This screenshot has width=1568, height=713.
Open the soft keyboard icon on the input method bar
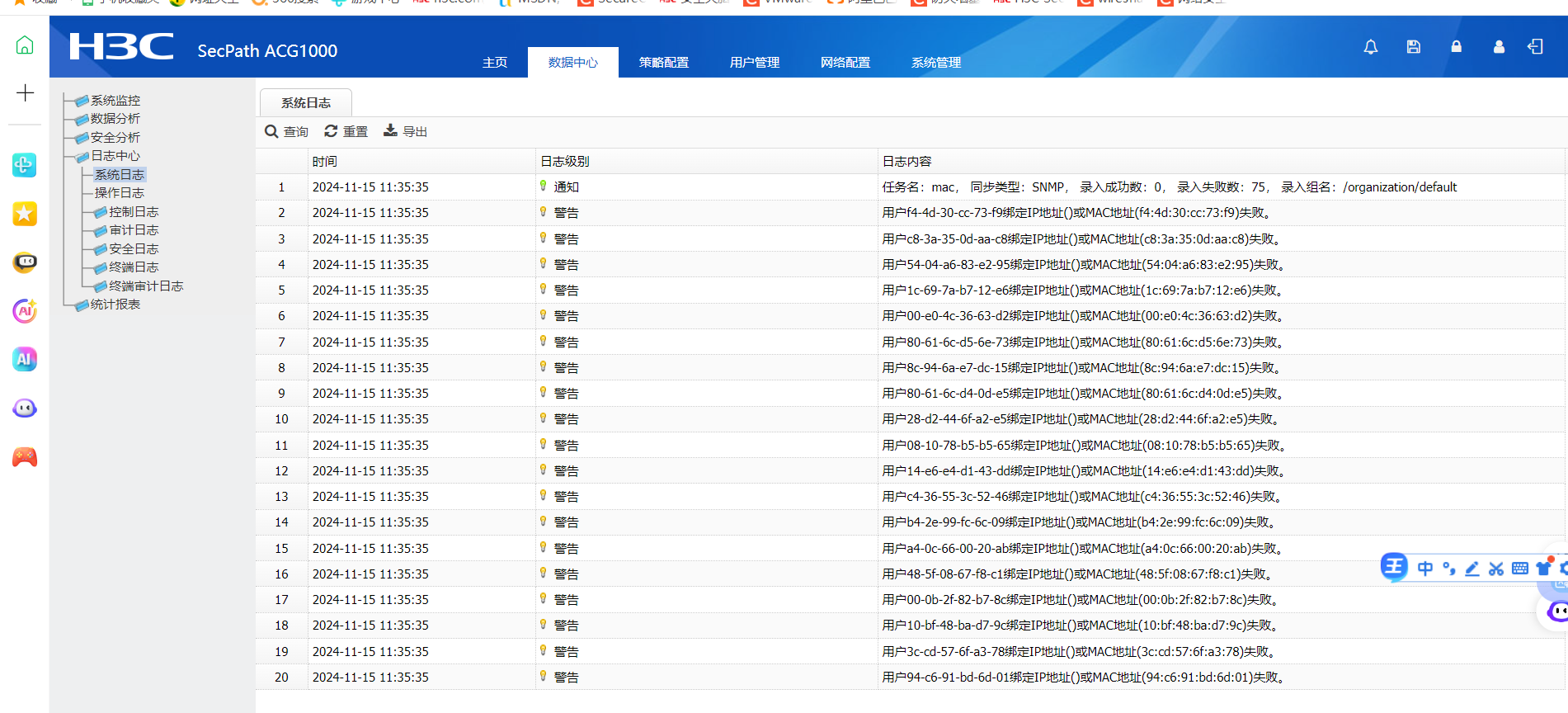coord(1520,569)
